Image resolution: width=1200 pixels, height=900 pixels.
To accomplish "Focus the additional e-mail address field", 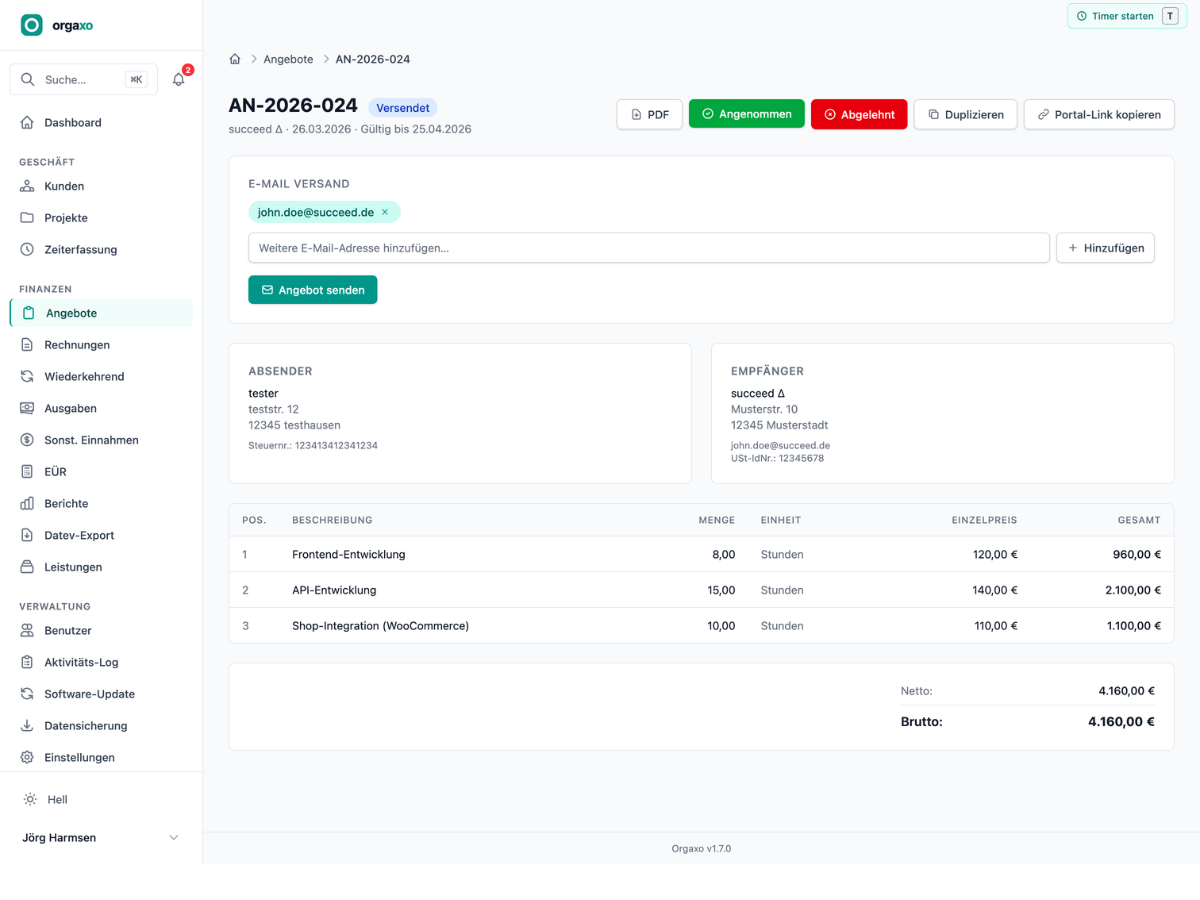I will click(649, 248).
